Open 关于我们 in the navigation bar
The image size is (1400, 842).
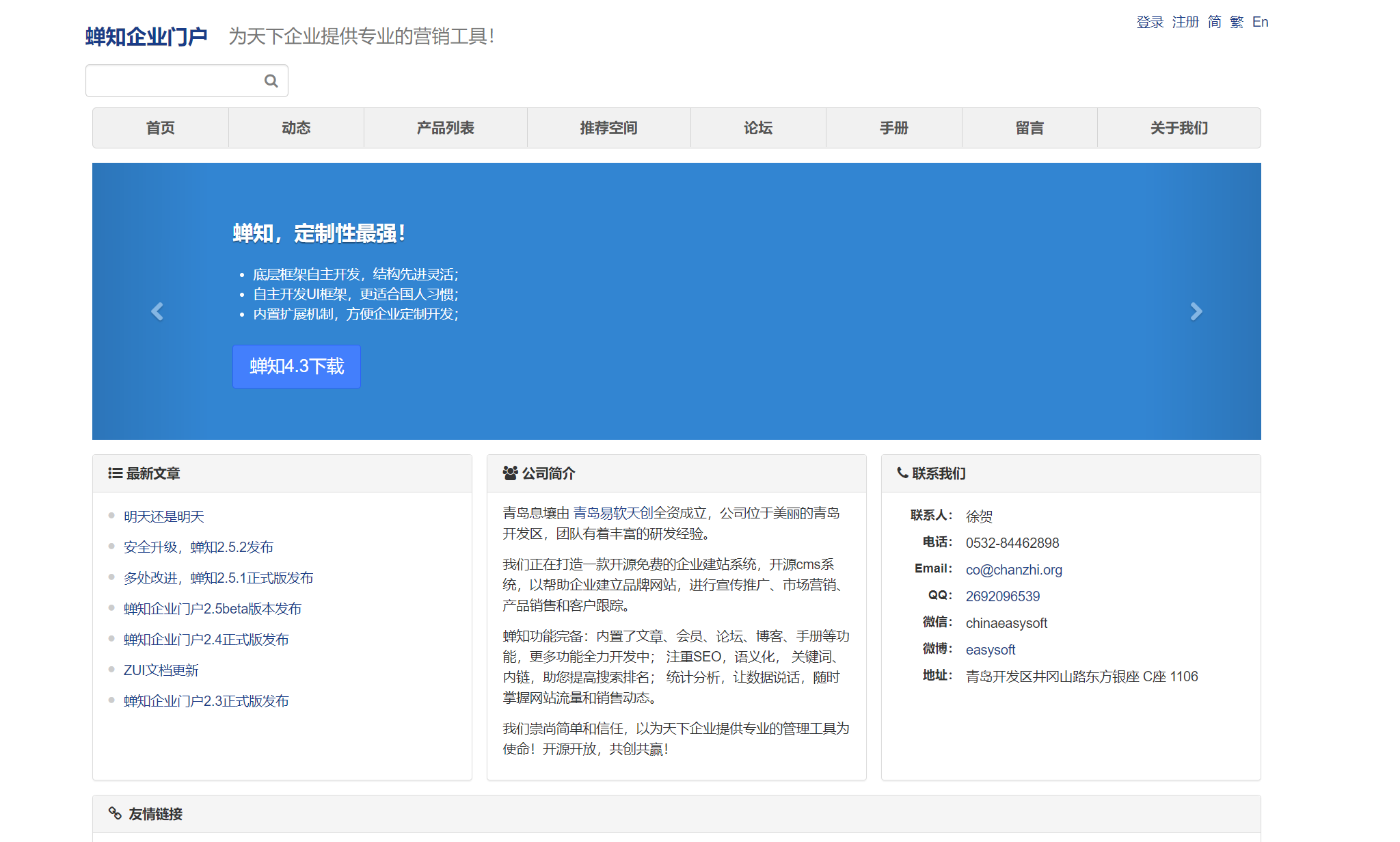tap(1179, 128)
